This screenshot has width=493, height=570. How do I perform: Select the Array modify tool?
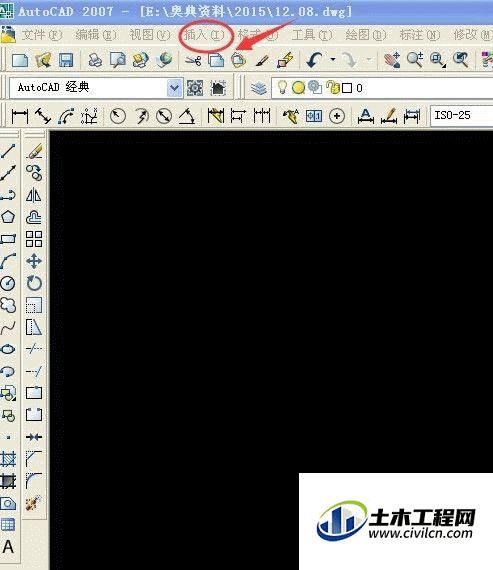(x=34, y=239)
